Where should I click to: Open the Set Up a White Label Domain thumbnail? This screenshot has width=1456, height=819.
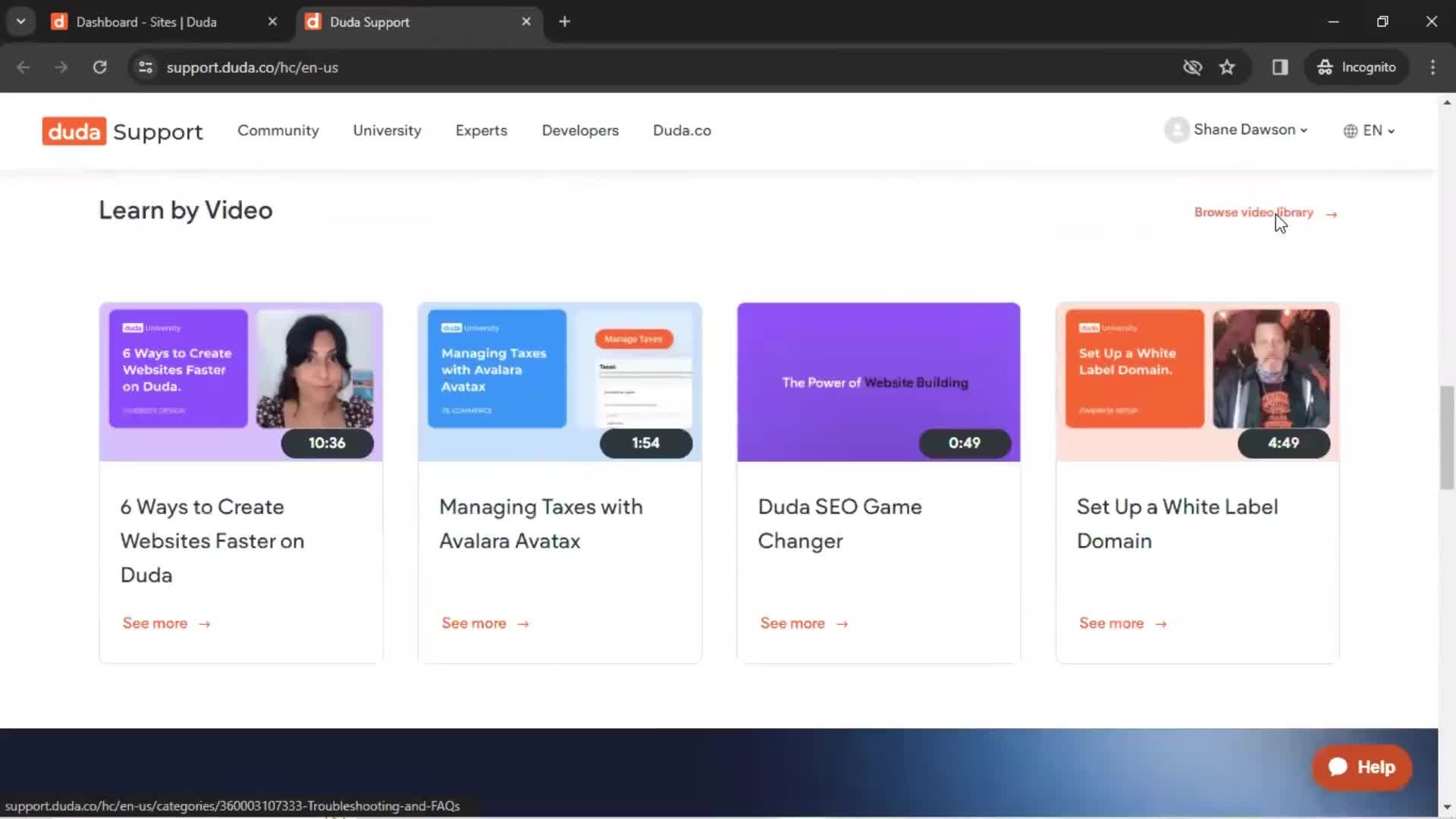click(x=1197, y=382)
